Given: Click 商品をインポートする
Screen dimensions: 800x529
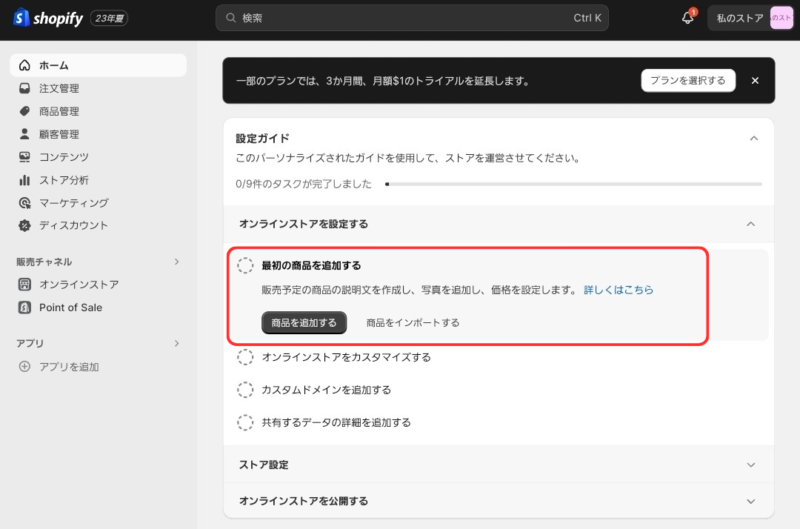Looking at the screenshot, I should pyautogui.click(x=413, y=323).
